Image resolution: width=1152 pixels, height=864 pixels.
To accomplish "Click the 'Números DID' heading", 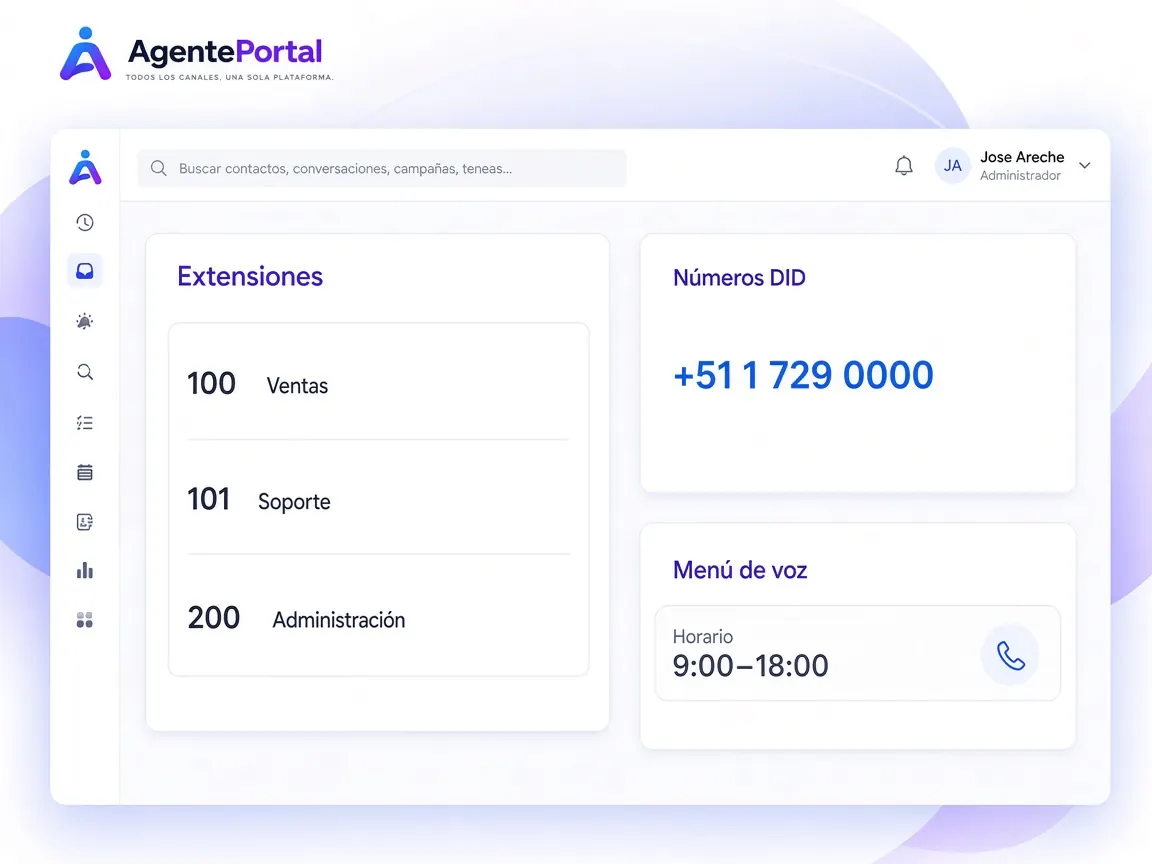I will [739, 278].
